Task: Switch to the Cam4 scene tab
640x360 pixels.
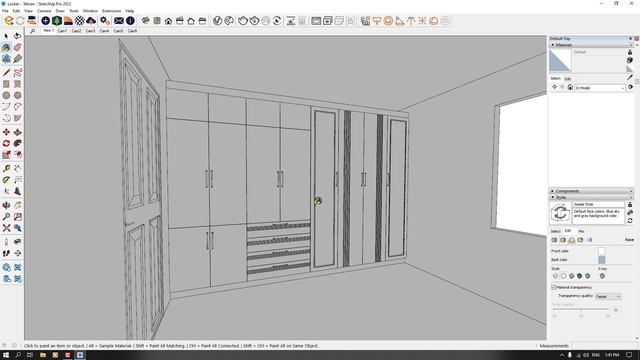Action: [104, 31]
